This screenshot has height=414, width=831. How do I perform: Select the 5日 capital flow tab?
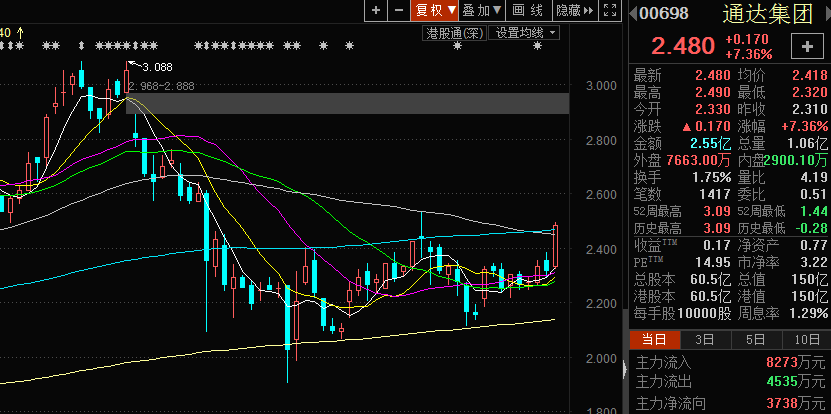pos(755,341)
